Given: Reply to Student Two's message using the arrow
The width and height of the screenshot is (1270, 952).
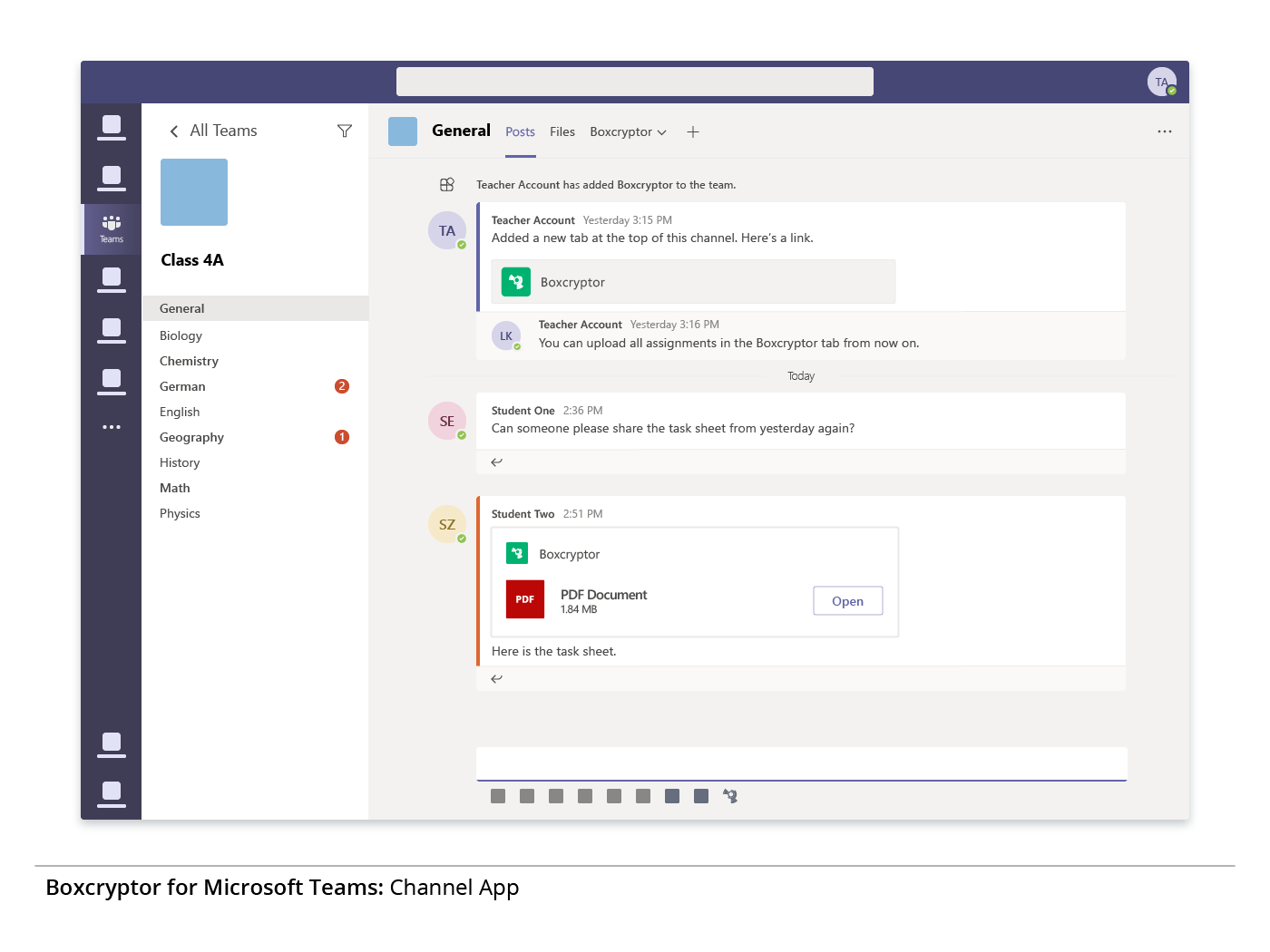Looking at the screenshot, I should coord(497,679).
